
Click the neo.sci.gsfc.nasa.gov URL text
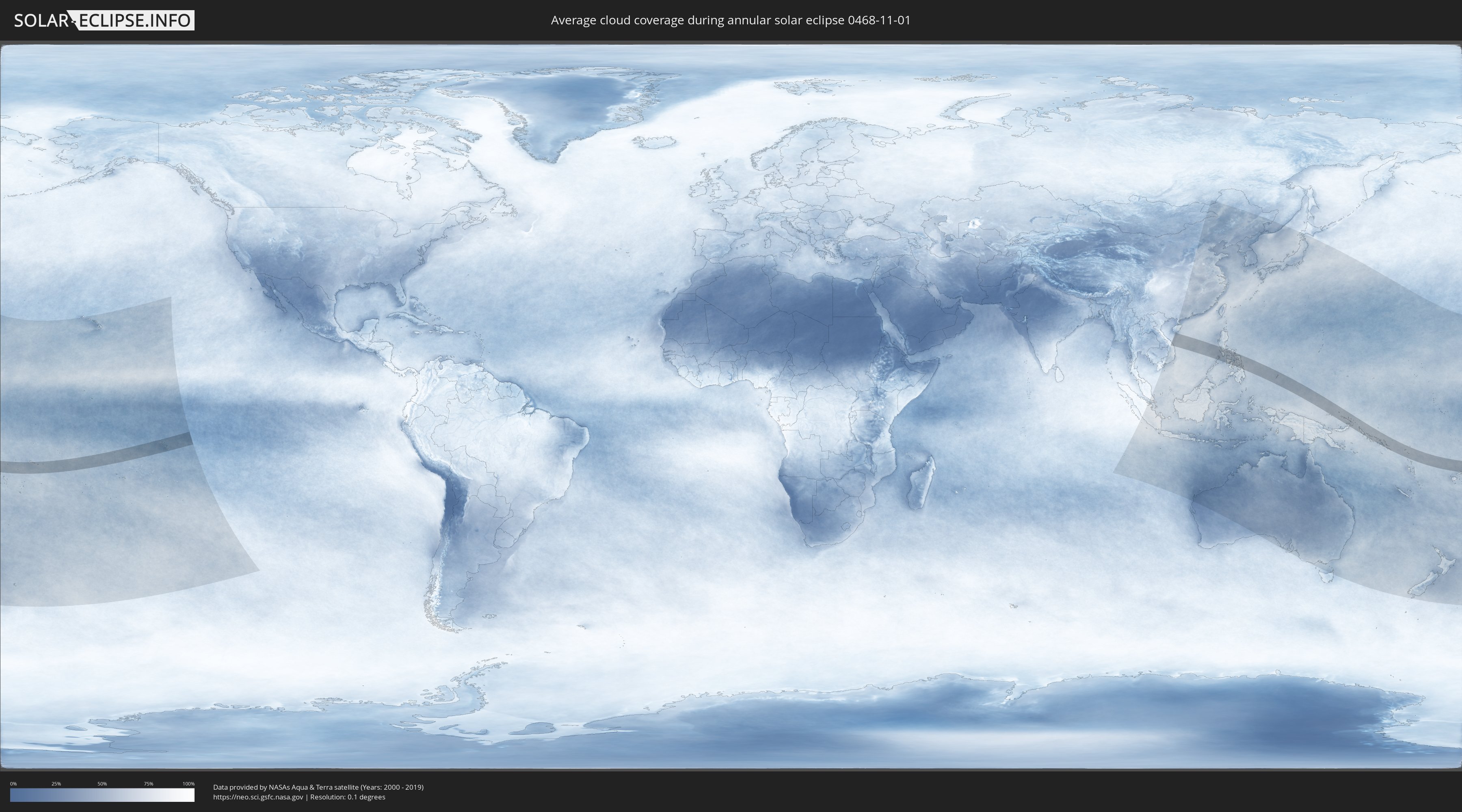(x=258, y=797)
